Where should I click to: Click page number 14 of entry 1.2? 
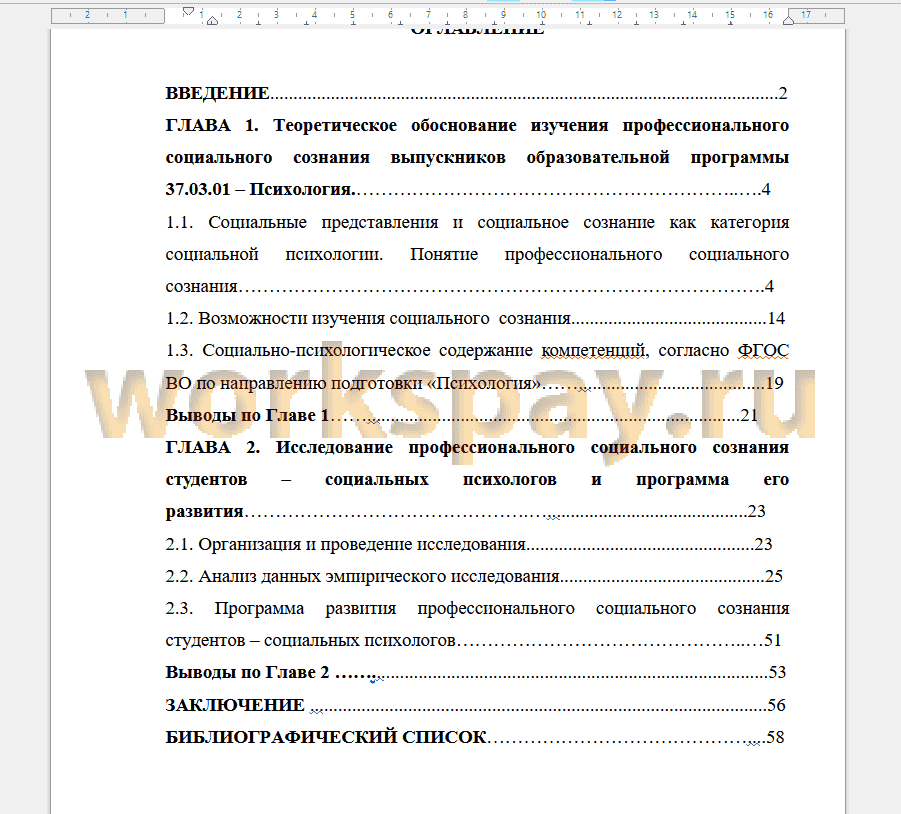pyautogui.click(x=776, y=318)
